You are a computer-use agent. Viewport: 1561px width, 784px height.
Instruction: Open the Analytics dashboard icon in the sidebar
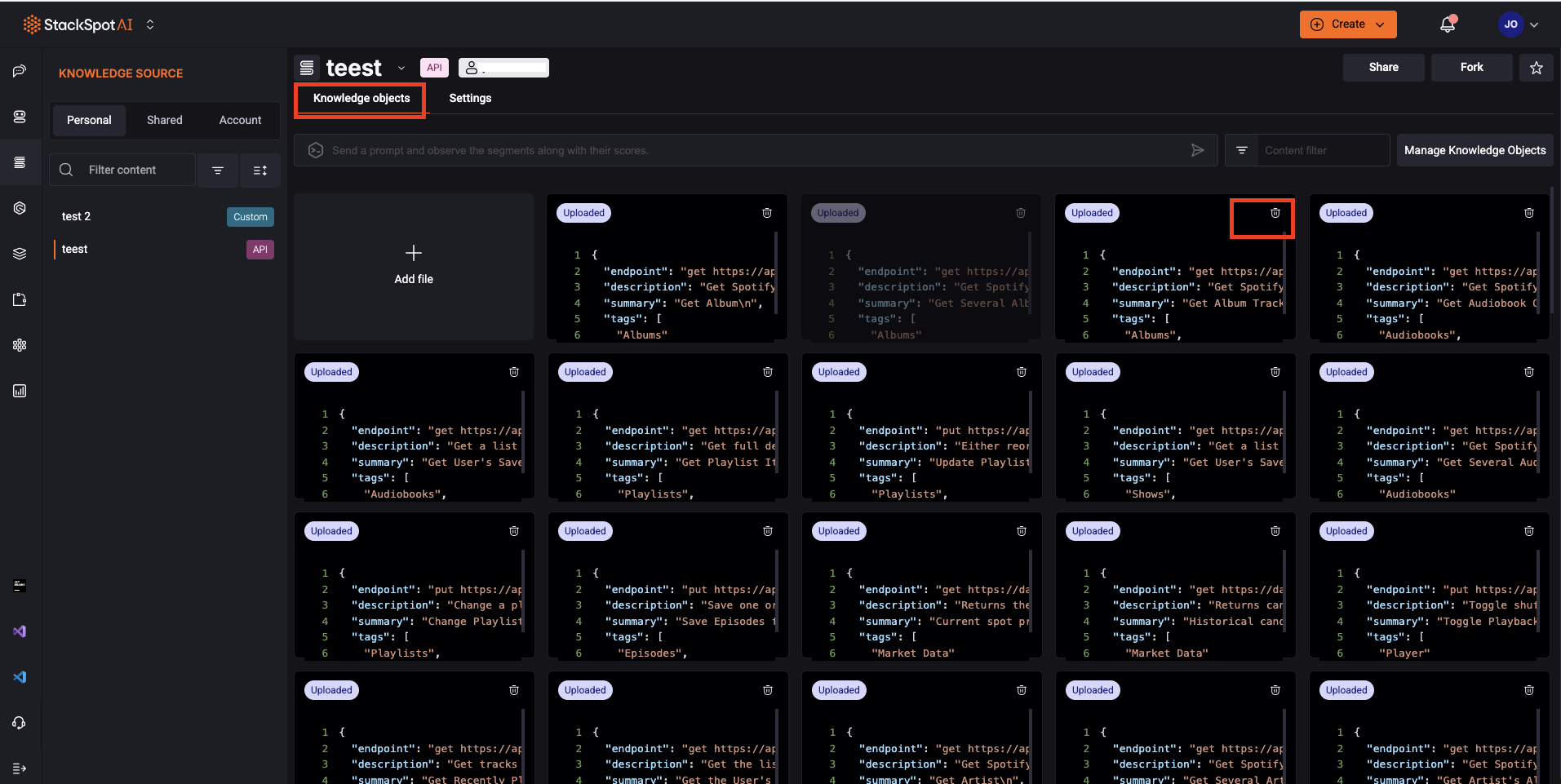point(20,391)
